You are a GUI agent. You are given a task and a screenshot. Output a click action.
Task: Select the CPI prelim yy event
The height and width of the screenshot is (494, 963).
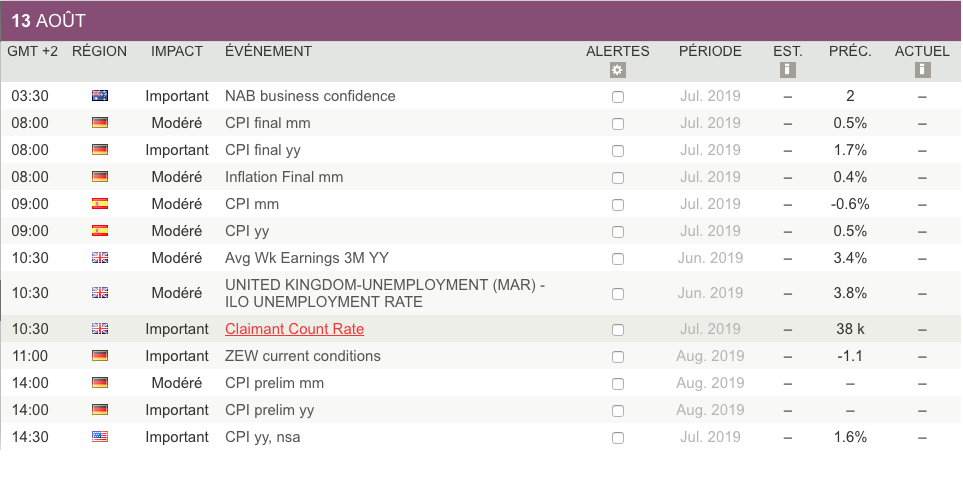(269, 410)
